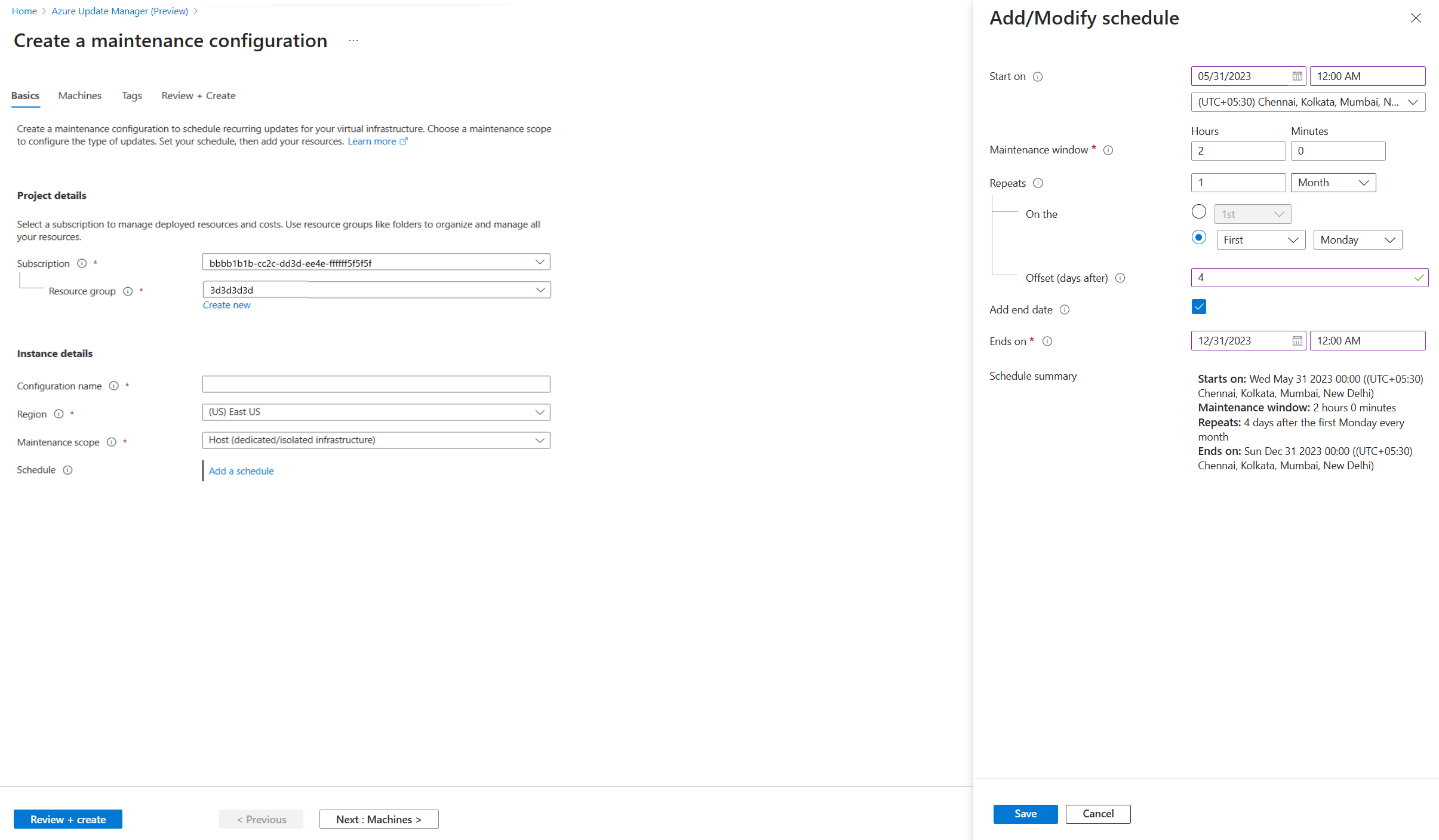Click the calendar icon for Start on date

click(1296, 75)
